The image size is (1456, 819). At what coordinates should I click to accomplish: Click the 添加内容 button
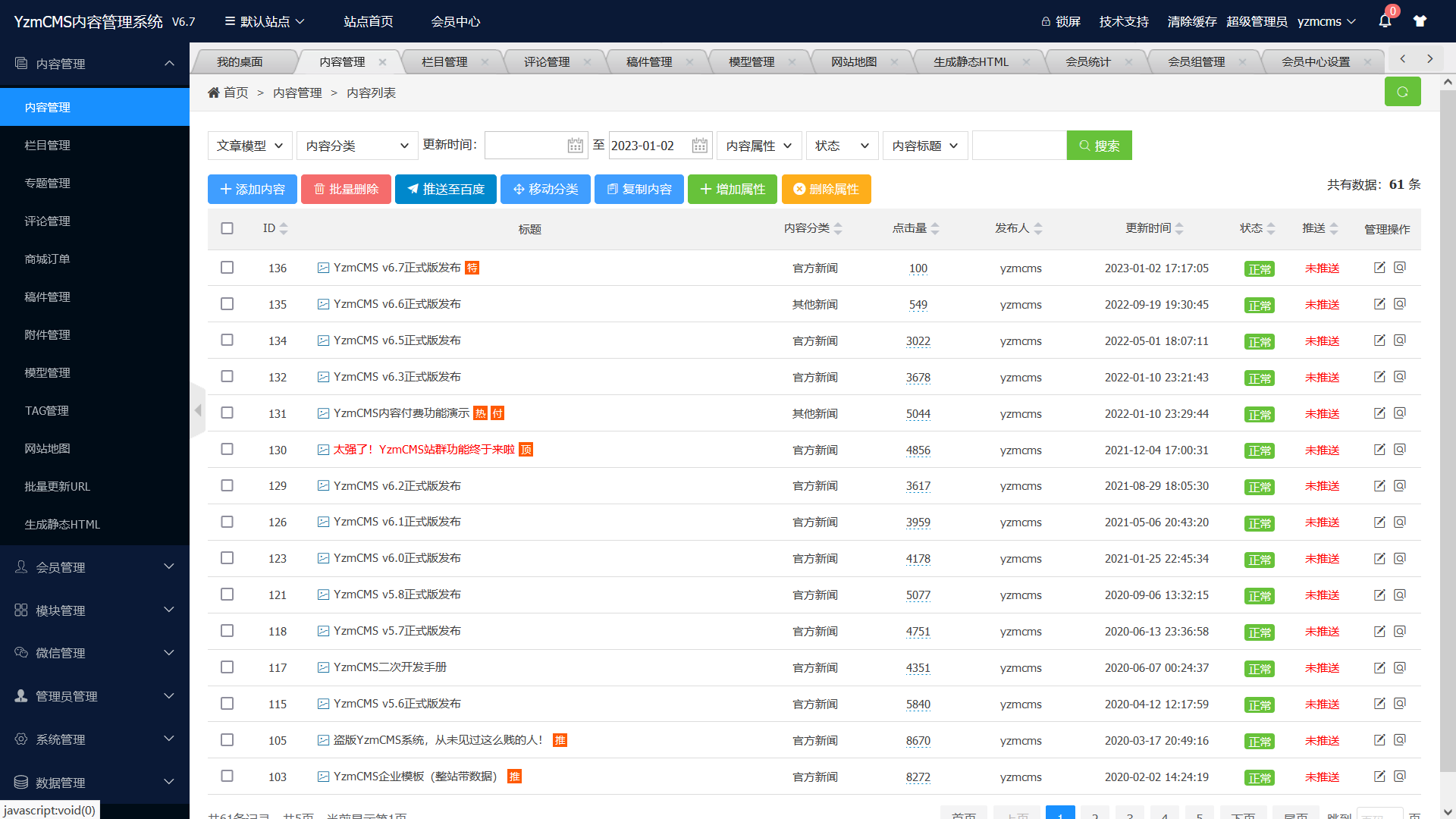point(253,190)
